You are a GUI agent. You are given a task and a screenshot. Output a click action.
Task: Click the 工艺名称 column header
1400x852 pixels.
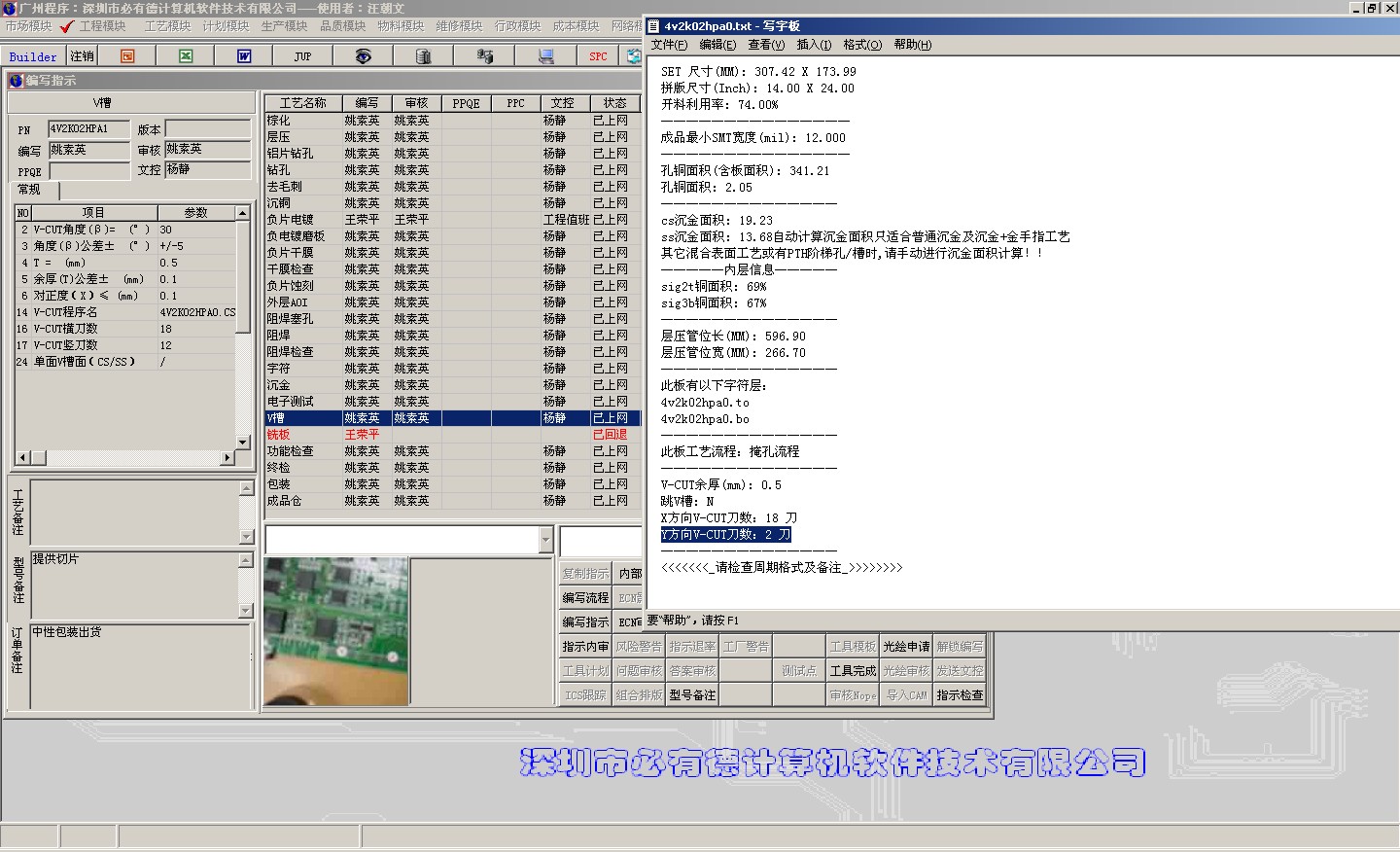click(x=303, y=103)
